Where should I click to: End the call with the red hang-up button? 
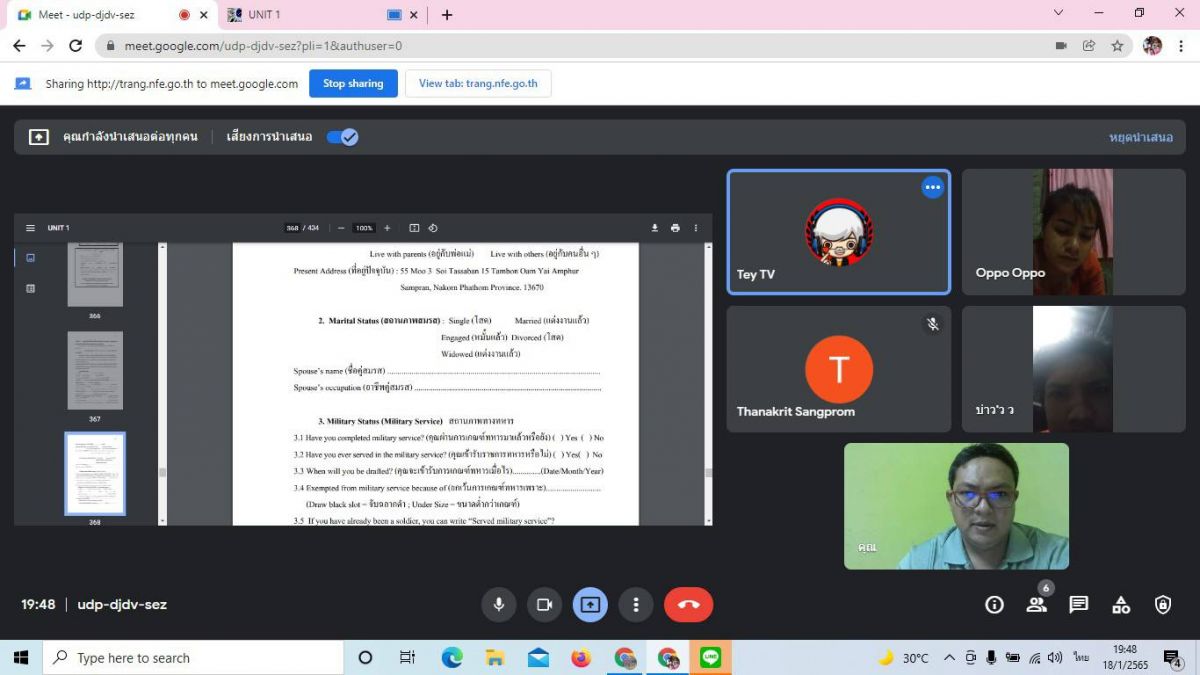click(688, 604)
